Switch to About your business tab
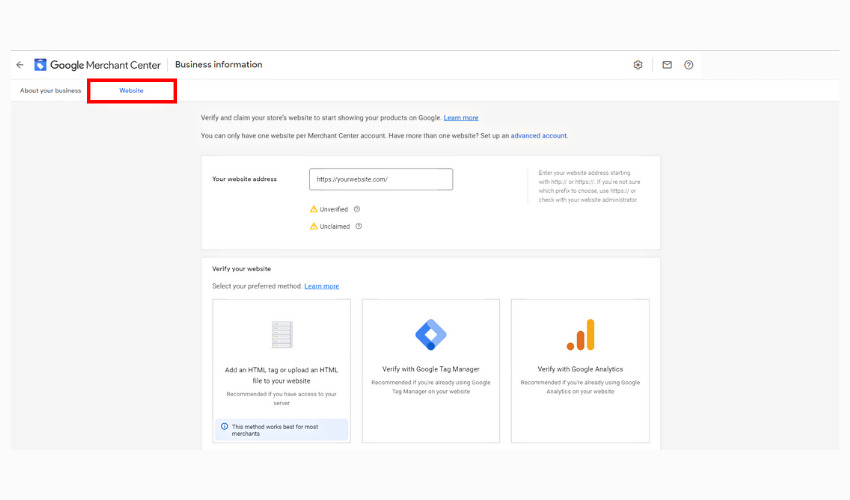 tap(50, 91)
